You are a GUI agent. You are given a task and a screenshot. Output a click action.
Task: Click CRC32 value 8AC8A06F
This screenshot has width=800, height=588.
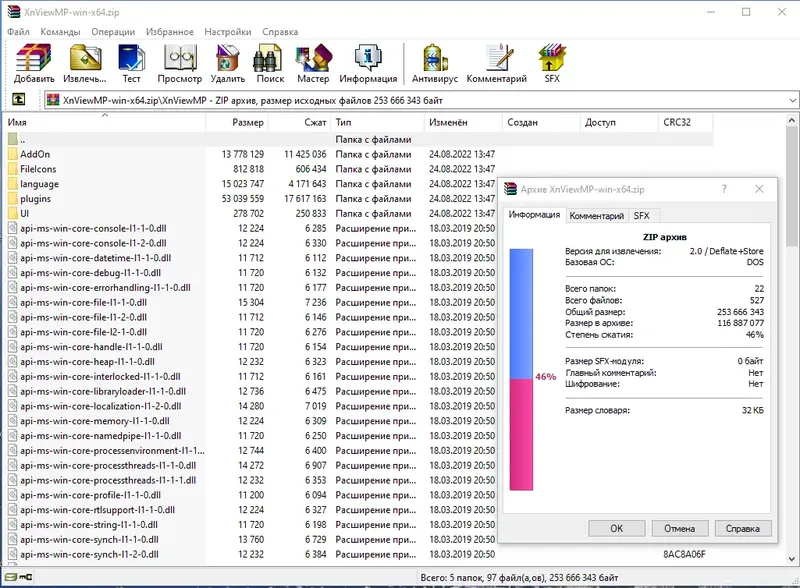pos(684,554)
